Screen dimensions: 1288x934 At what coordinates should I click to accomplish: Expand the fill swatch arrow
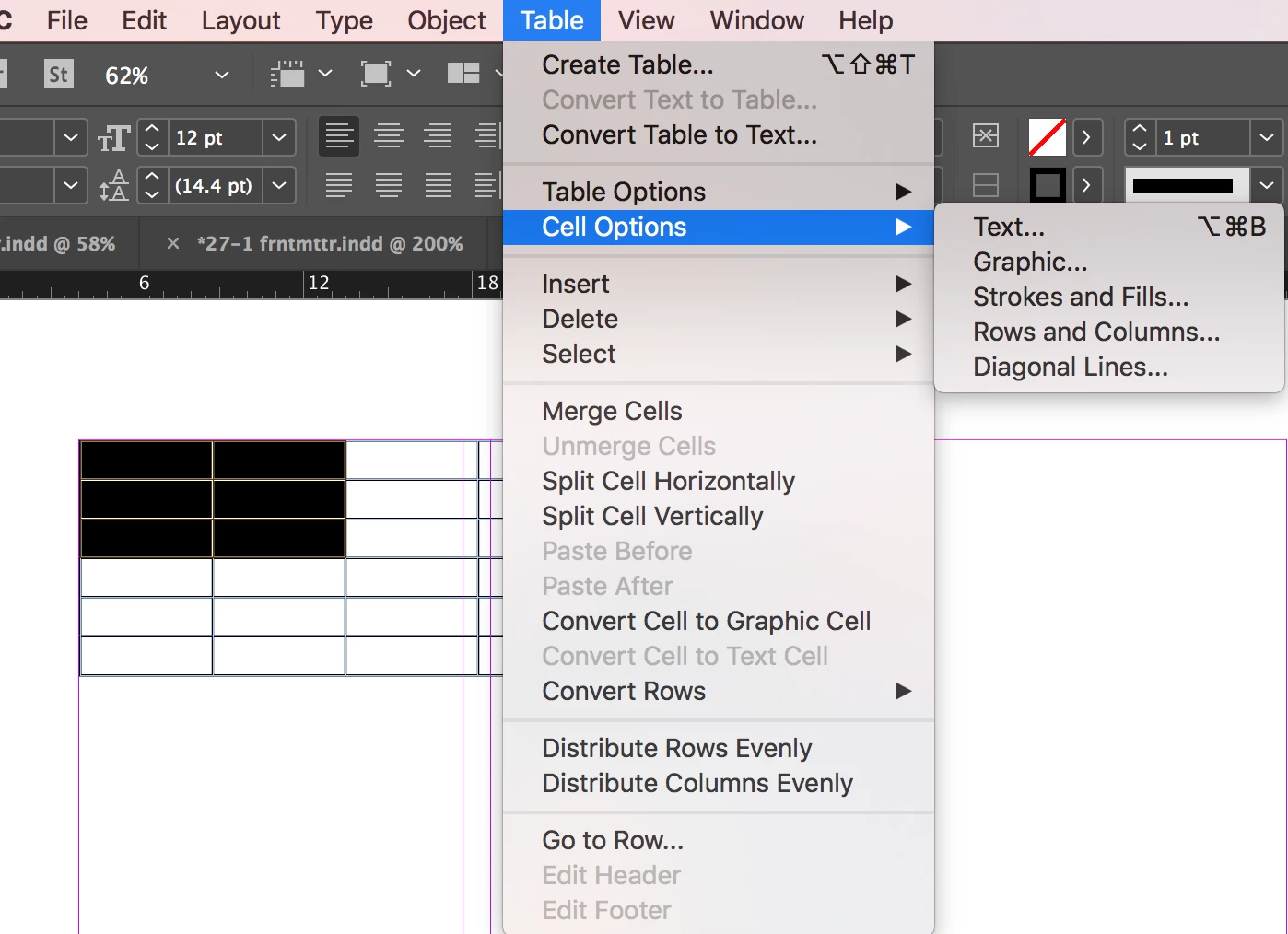coord(1087,137)
